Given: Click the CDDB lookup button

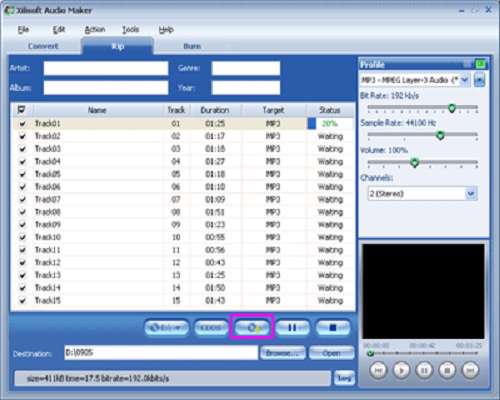Looking at the screenshot, I should (x=211, y=328).
